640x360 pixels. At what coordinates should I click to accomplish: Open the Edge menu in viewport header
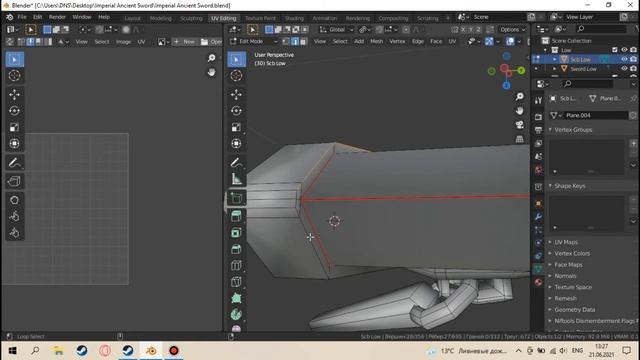[418, 41]
